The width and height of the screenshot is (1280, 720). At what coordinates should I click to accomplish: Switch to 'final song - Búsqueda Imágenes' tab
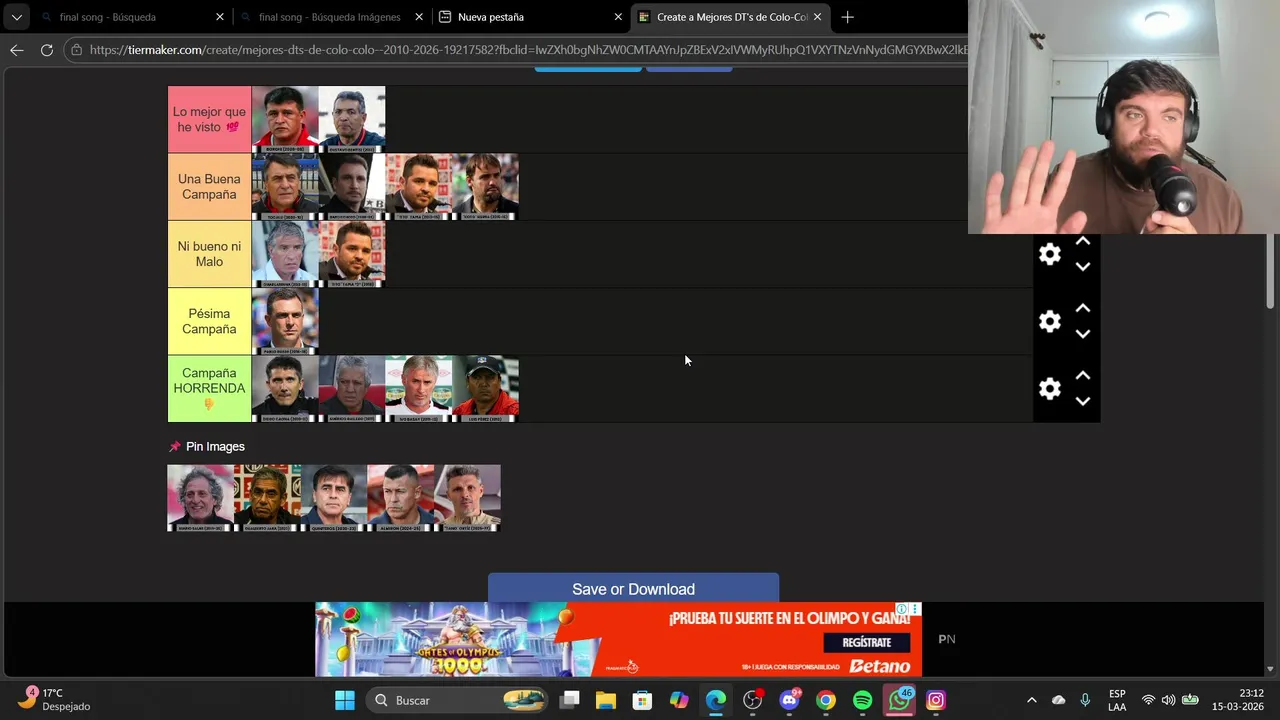pyautogui.click(x=330, y=17)
